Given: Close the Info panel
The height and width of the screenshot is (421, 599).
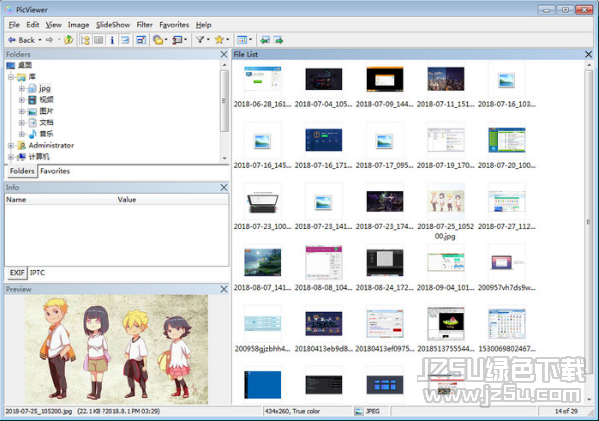Looking at the screenshot, I should point(224,187).
